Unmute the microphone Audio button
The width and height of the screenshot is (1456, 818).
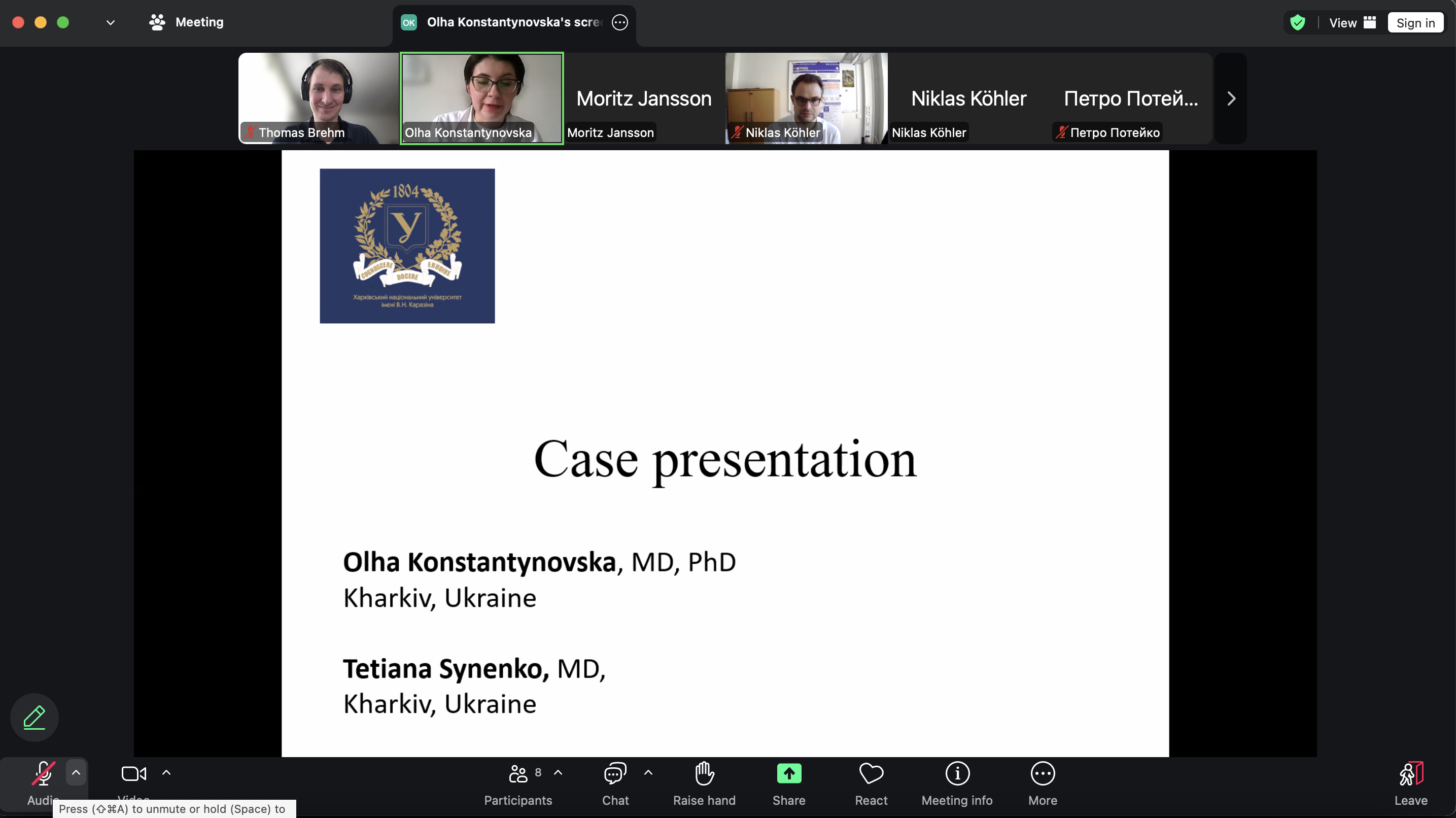(x=43, y=774)
